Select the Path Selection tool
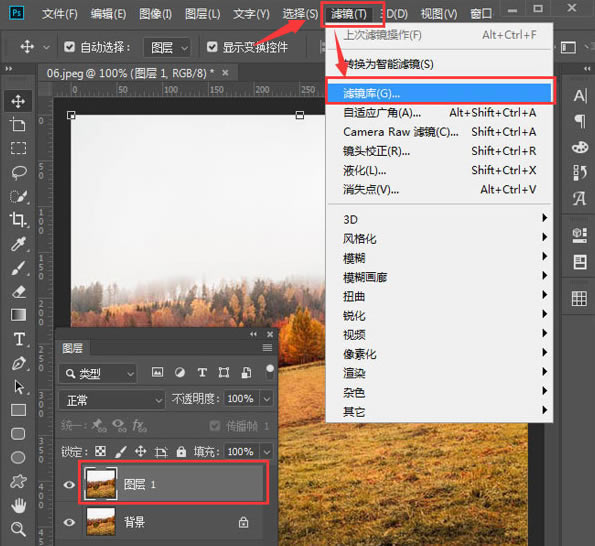 click(x=18, y=387)
